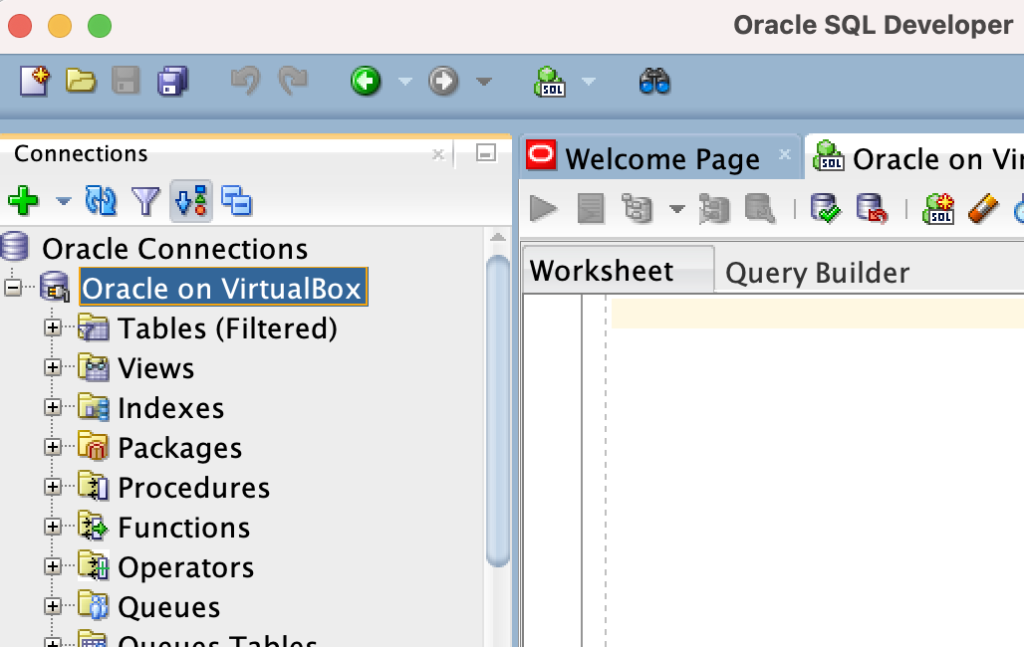Select the Oracle on VirtualBox connection
This screenshot has width=1024, height=647.
[x=222, y=288]
